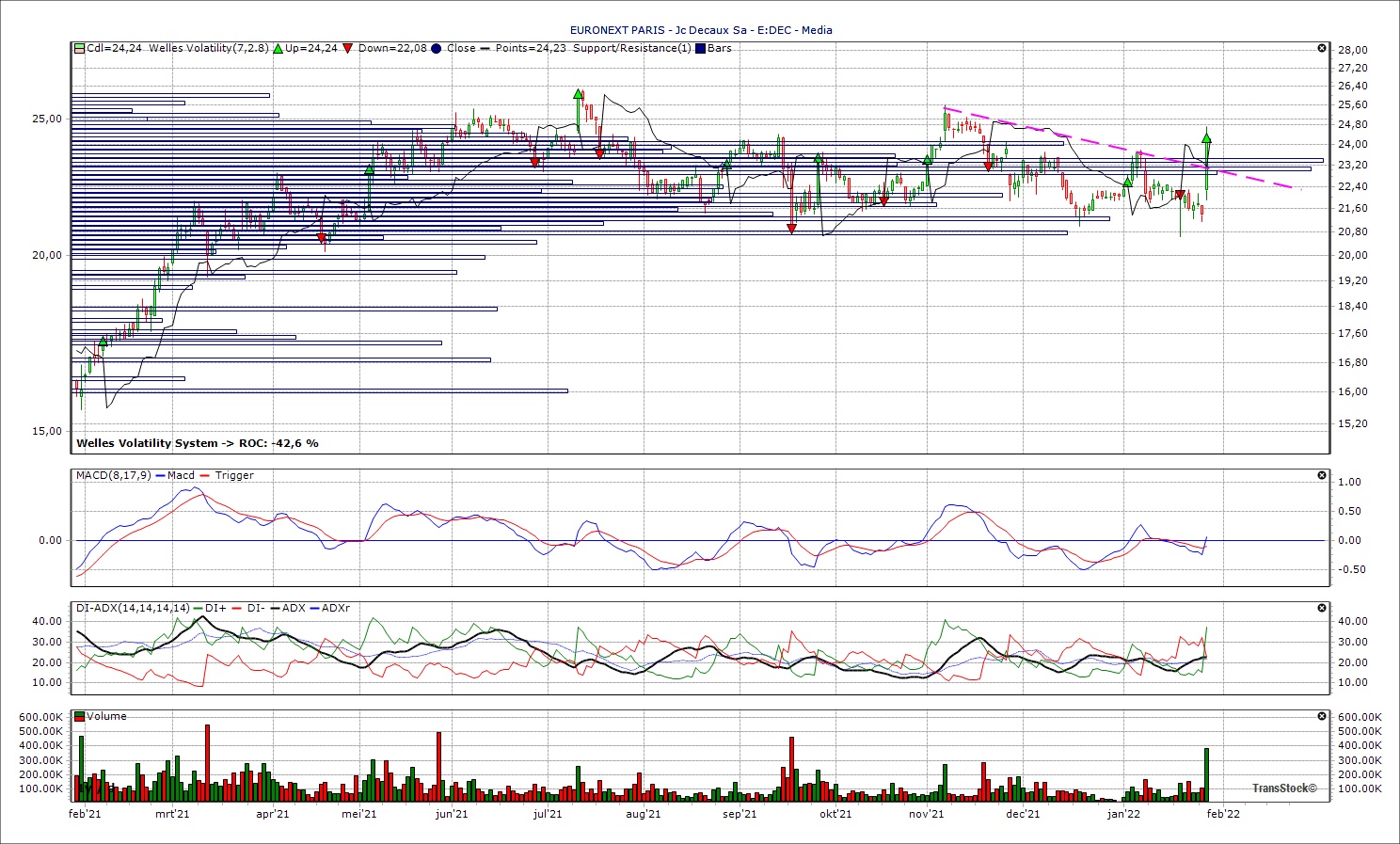Click the green buy arrow before nov'21
Image resolution: width=1400 pixels, height=844 pixels.
click(x=927, y=160)
